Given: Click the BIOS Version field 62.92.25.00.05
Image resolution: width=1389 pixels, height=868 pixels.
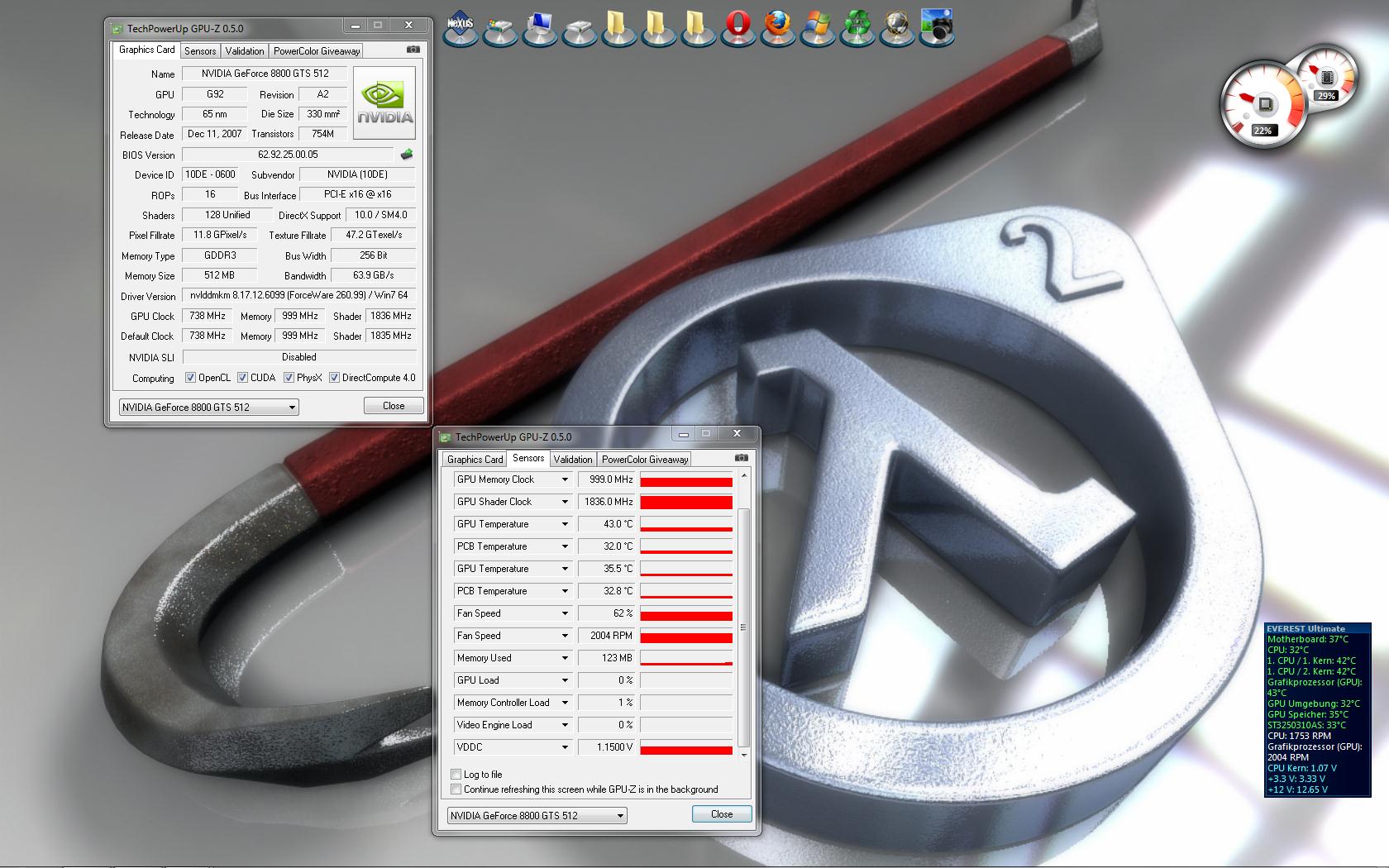Looking at the screenshot, I should pos(288,155).
